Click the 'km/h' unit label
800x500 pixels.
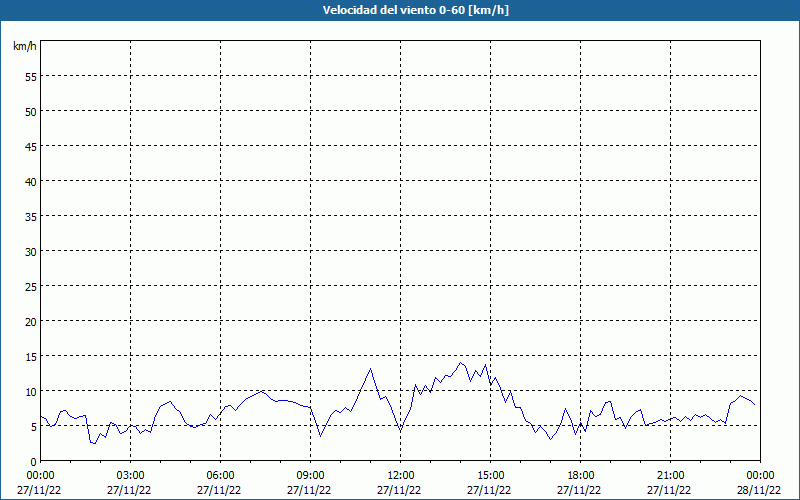(x=24, y=46)
